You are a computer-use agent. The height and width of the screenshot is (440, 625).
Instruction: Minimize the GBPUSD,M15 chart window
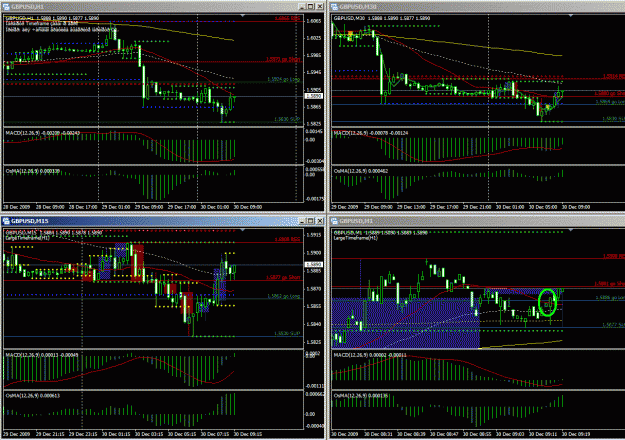303,221
